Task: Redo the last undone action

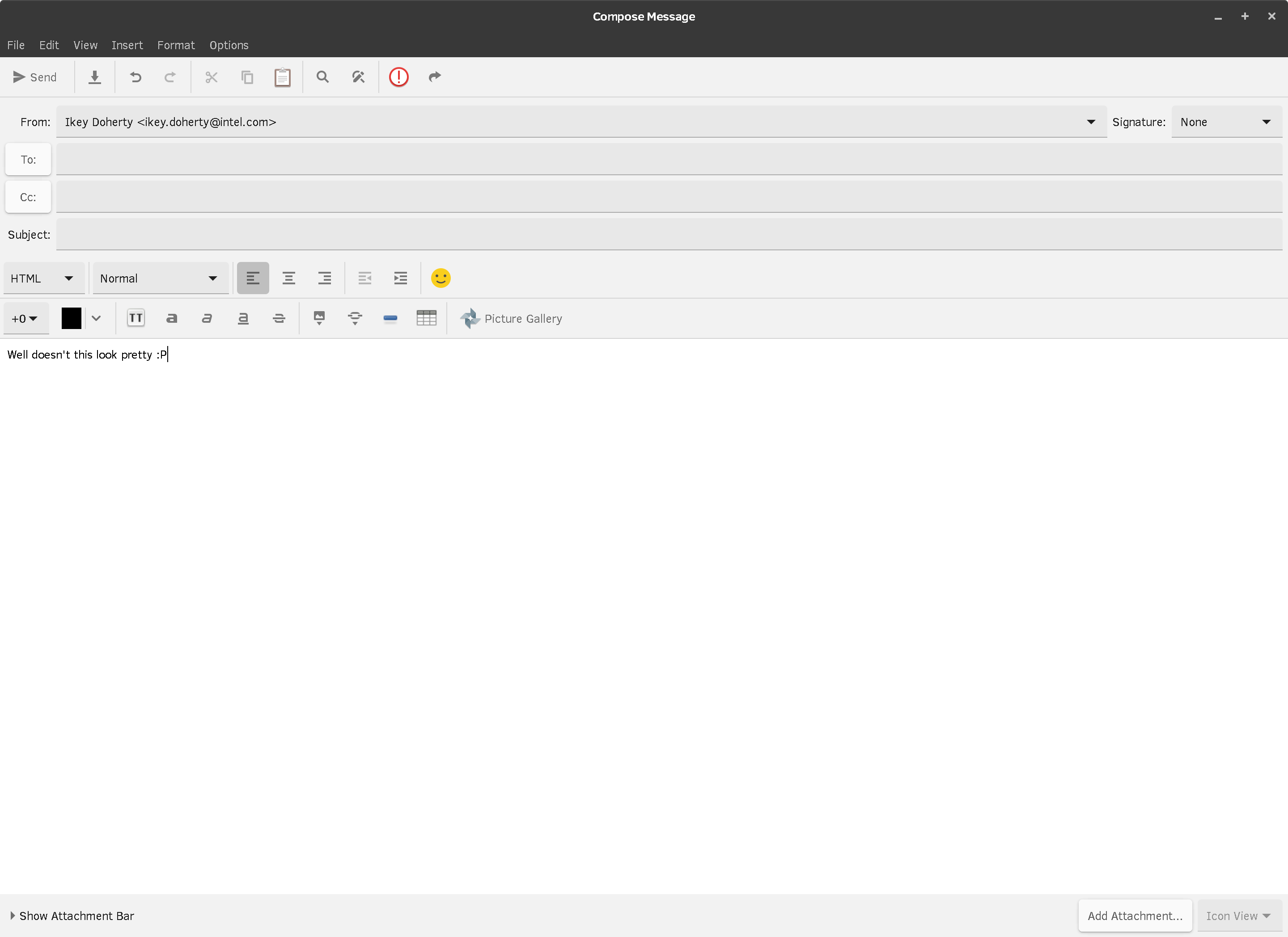Action: tap(170, 77)
